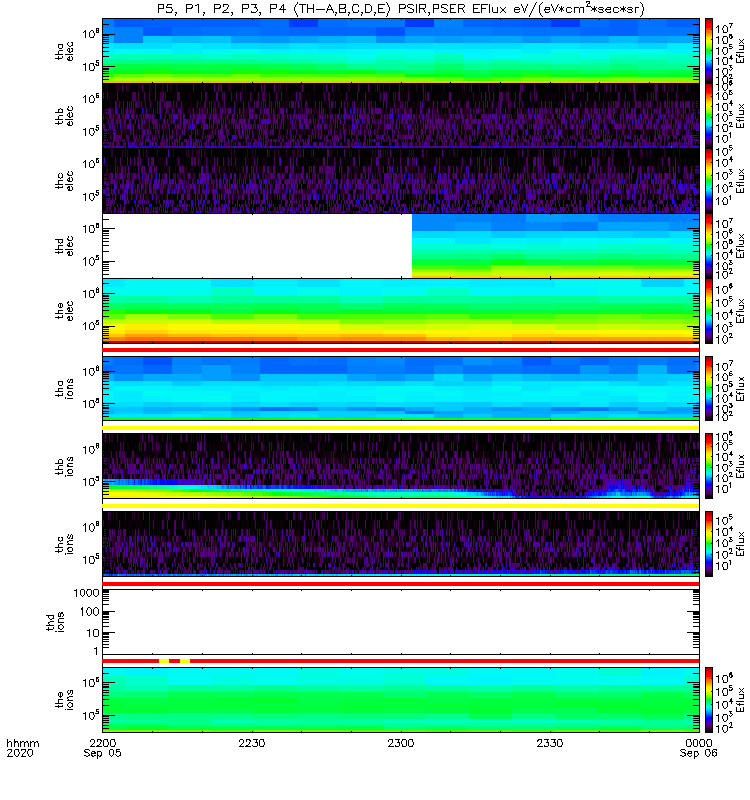
Task: Click the red status bar below the elec
Action: [401, 350]
